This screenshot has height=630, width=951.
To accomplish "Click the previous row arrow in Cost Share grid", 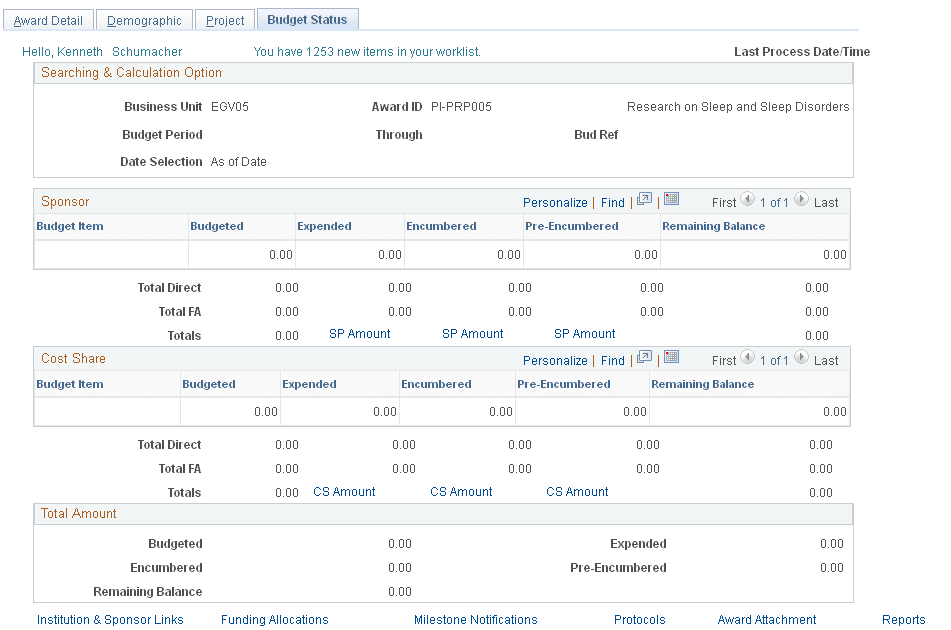I will (x=748, y=359).
